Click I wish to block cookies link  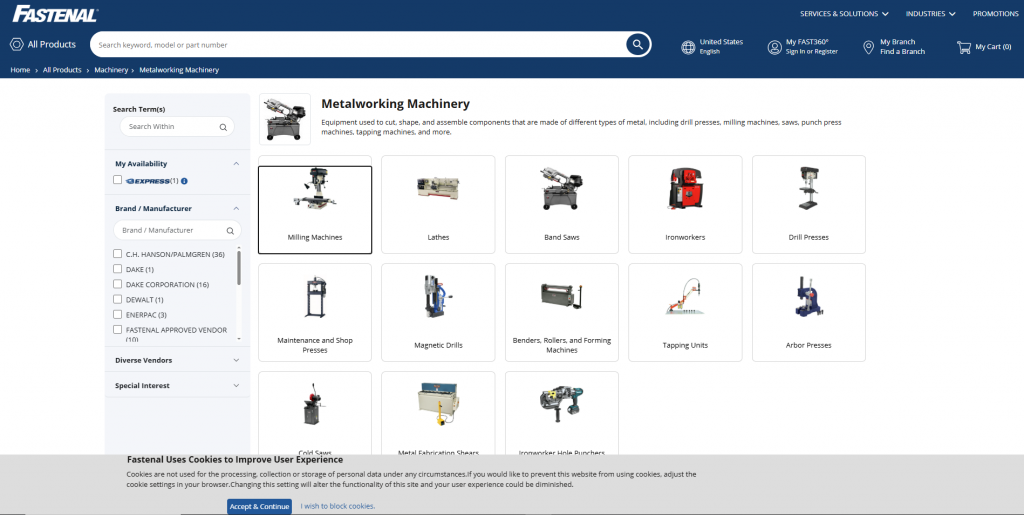[x=338, y=507]
